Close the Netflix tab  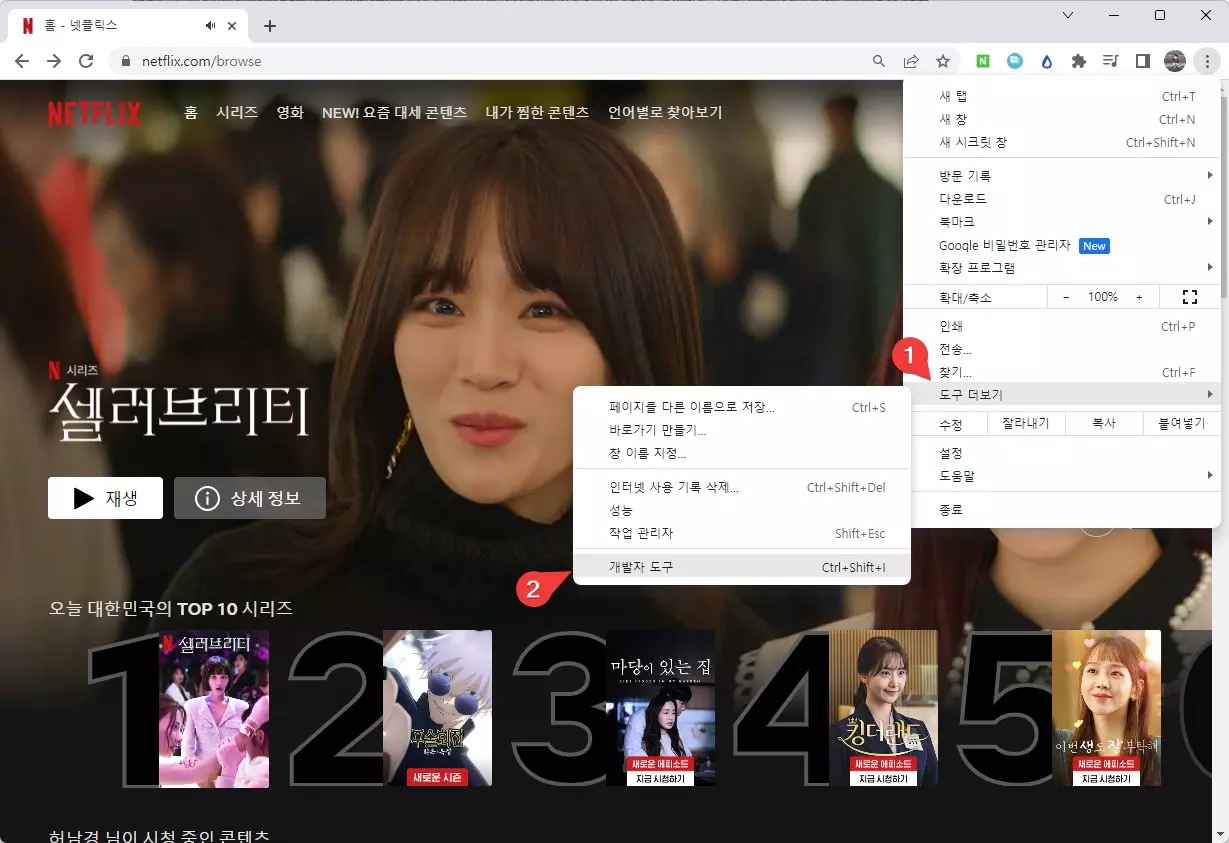click(x=234, y=26)
